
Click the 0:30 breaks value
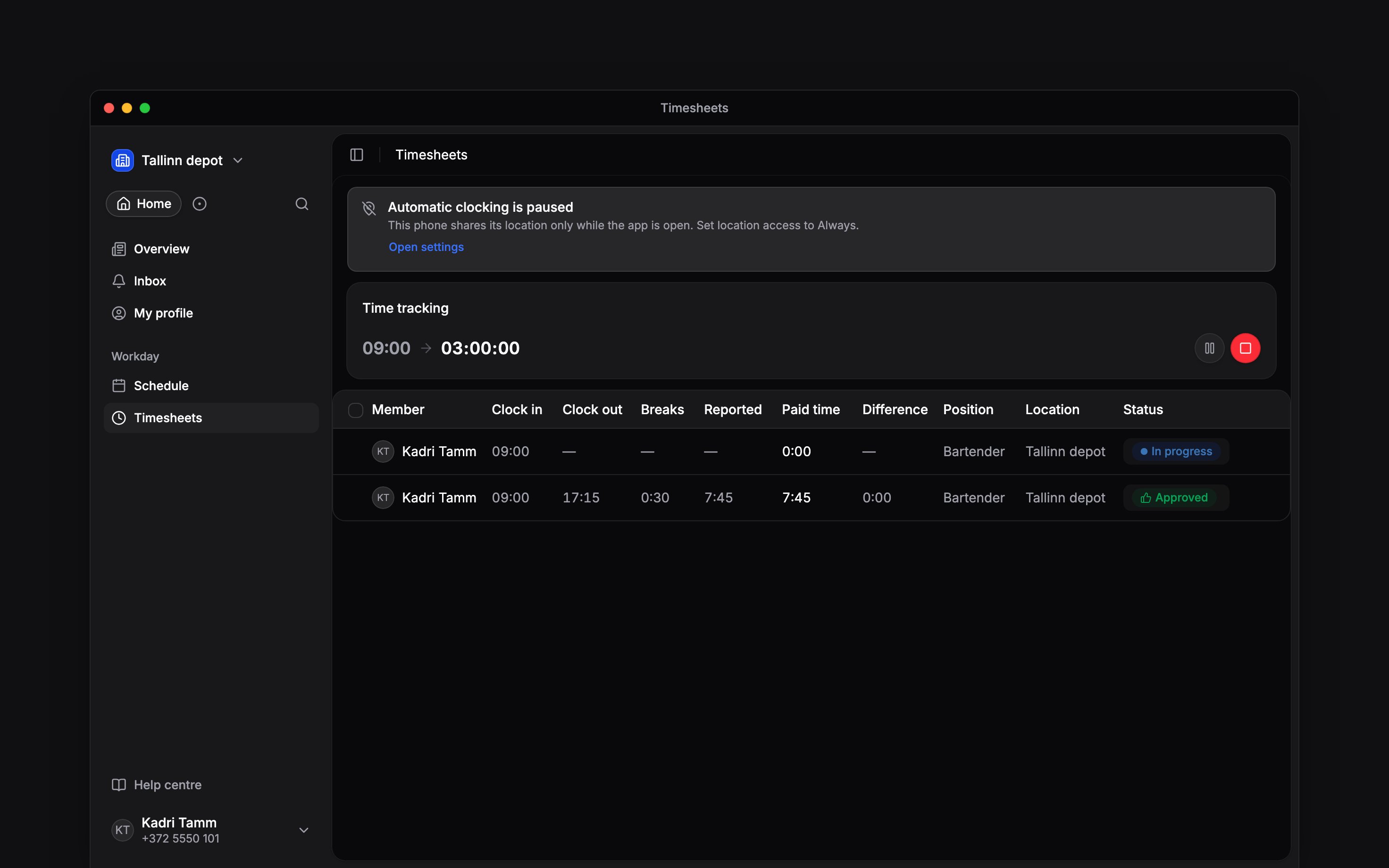click(x=655, y=498)
